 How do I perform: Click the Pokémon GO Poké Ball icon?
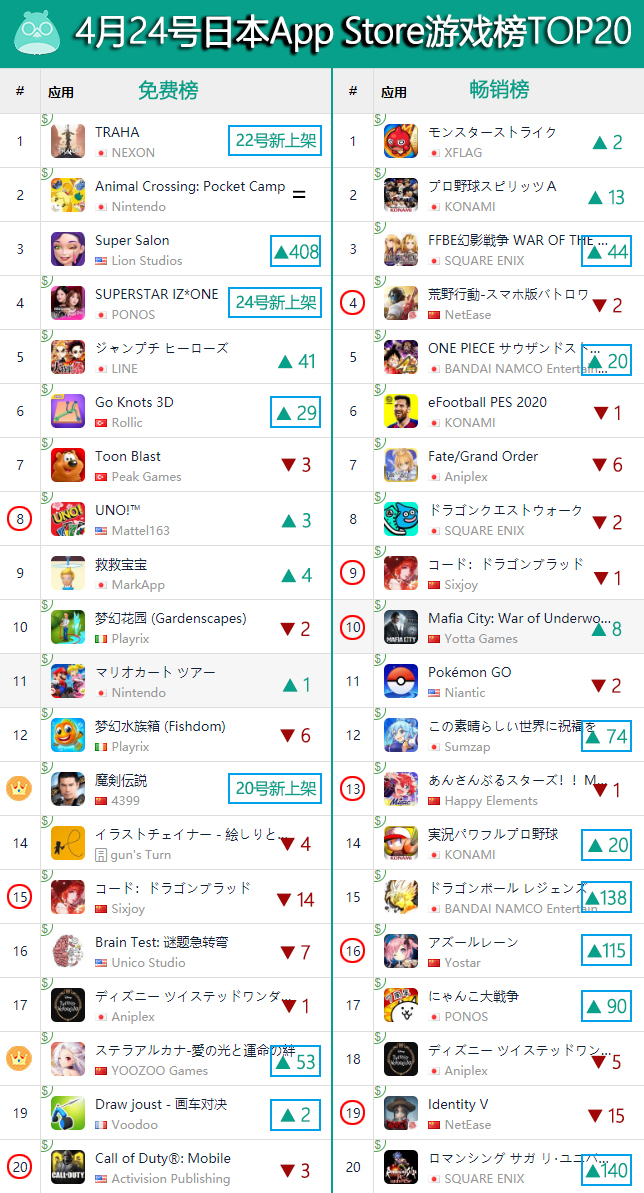tap(400, 681)
